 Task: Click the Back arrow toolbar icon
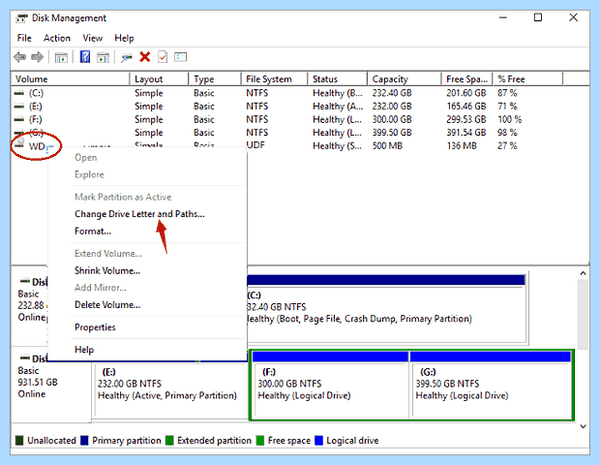(20, 57)
